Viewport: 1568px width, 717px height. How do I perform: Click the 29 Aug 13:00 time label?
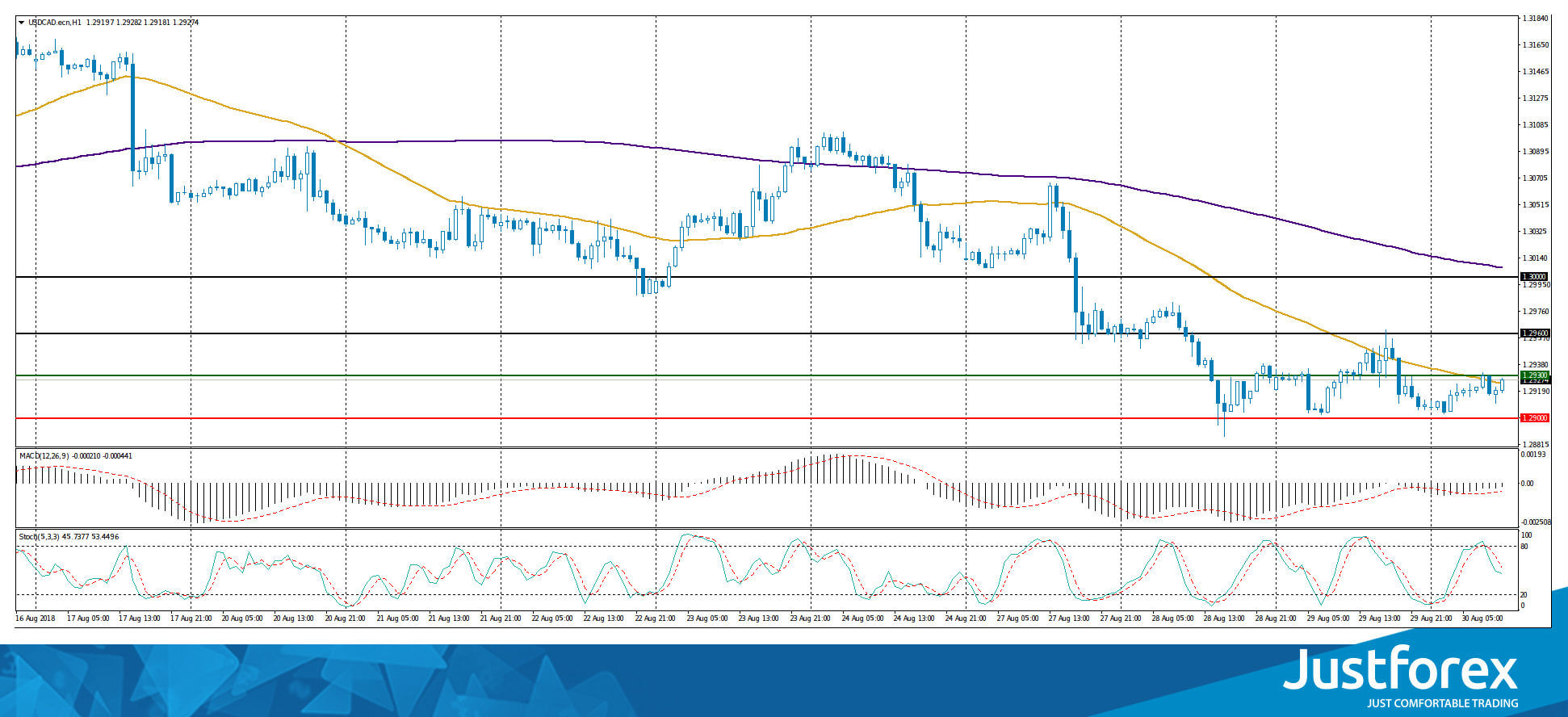click(x=1379, y=618)
